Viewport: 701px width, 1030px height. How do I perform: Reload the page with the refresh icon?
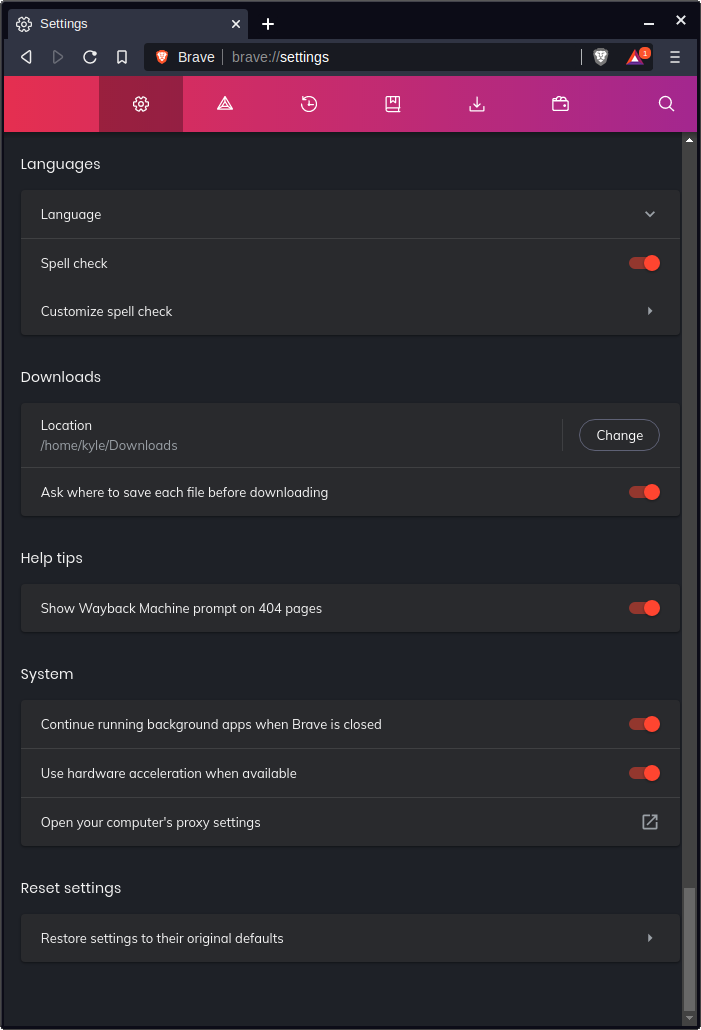coord(90,57)
